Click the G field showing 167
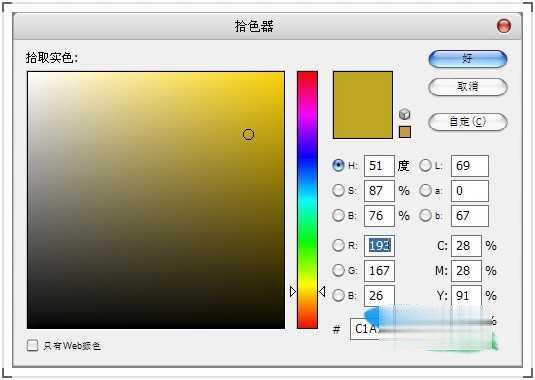The image size is (535, 380). 379,271
